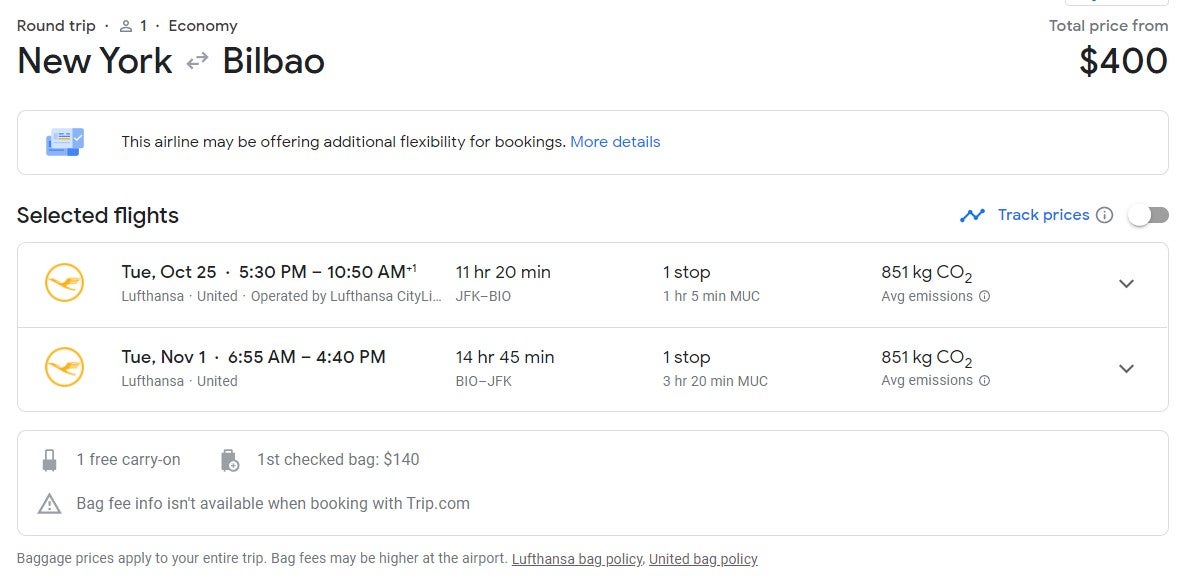Open the More details link
This screenshot has height=583, width=1191.
click(x=615, y=142)
